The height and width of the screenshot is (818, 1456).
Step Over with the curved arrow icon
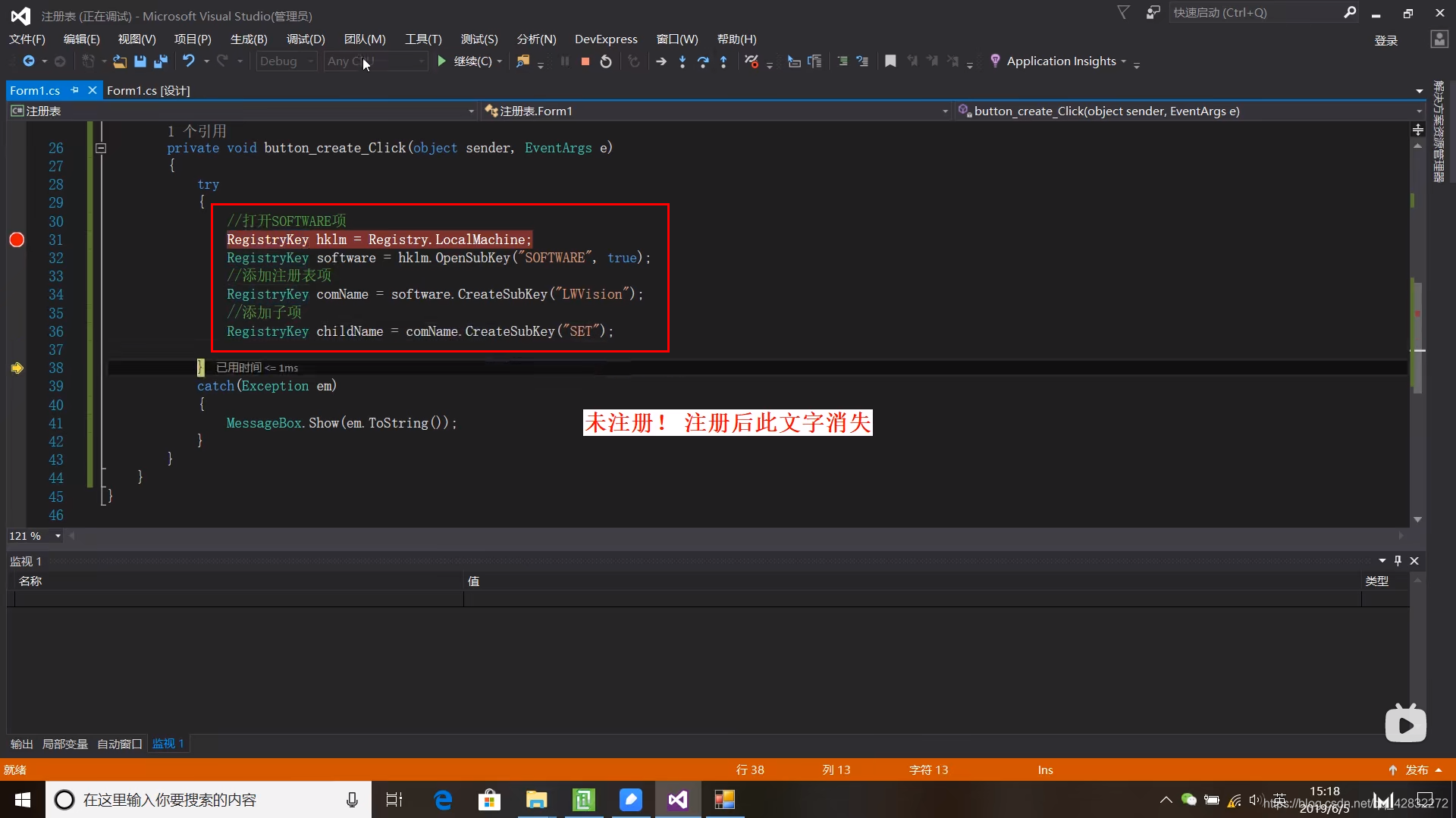click(x=703, y=61)
